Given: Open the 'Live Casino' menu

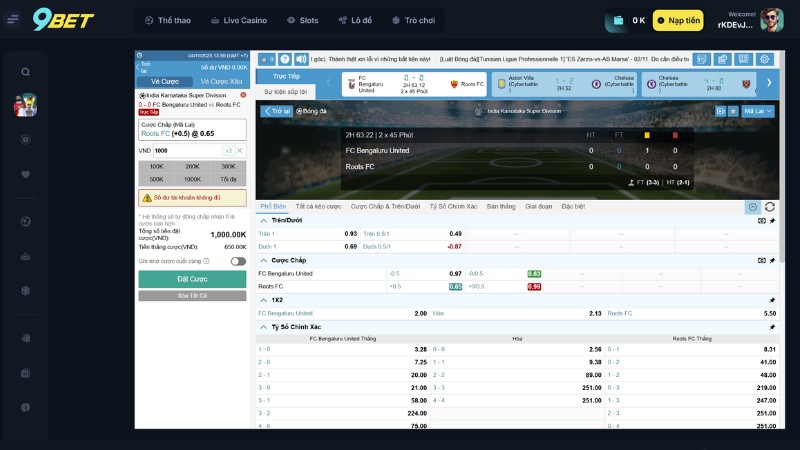Looking at the screenshot, I should tap(238, 20).
